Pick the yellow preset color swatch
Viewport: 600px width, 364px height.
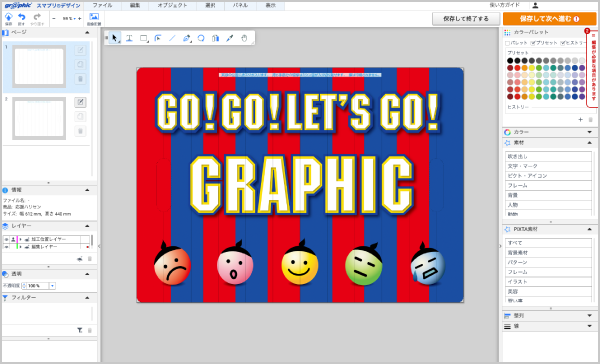click(532, 68)
